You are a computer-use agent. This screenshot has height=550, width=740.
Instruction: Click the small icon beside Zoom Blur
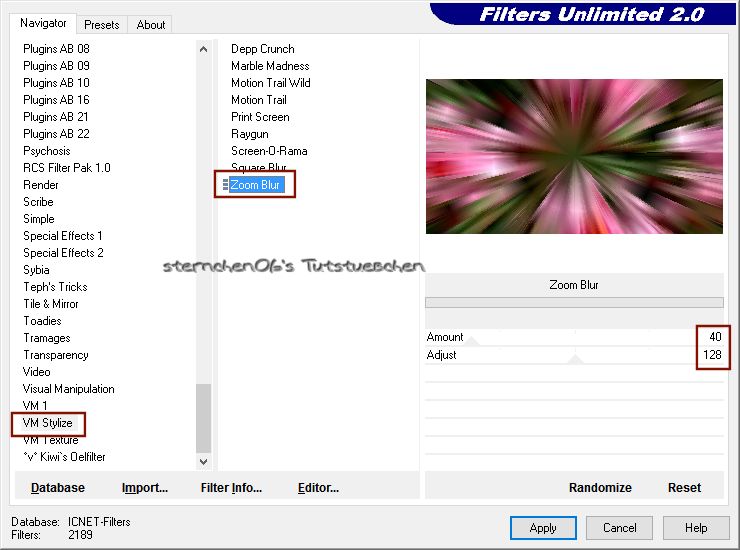pos(225,185)
